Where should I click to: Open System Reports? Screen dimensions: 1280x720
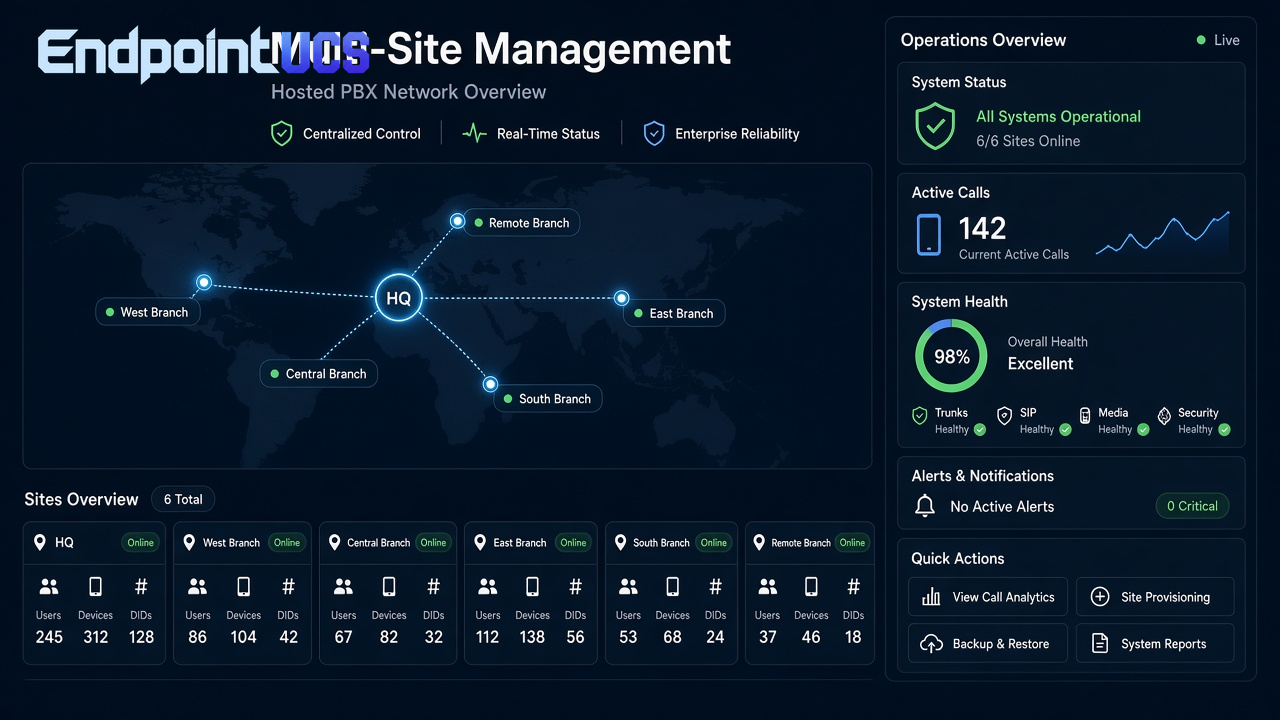click(x=1155, y=644)
